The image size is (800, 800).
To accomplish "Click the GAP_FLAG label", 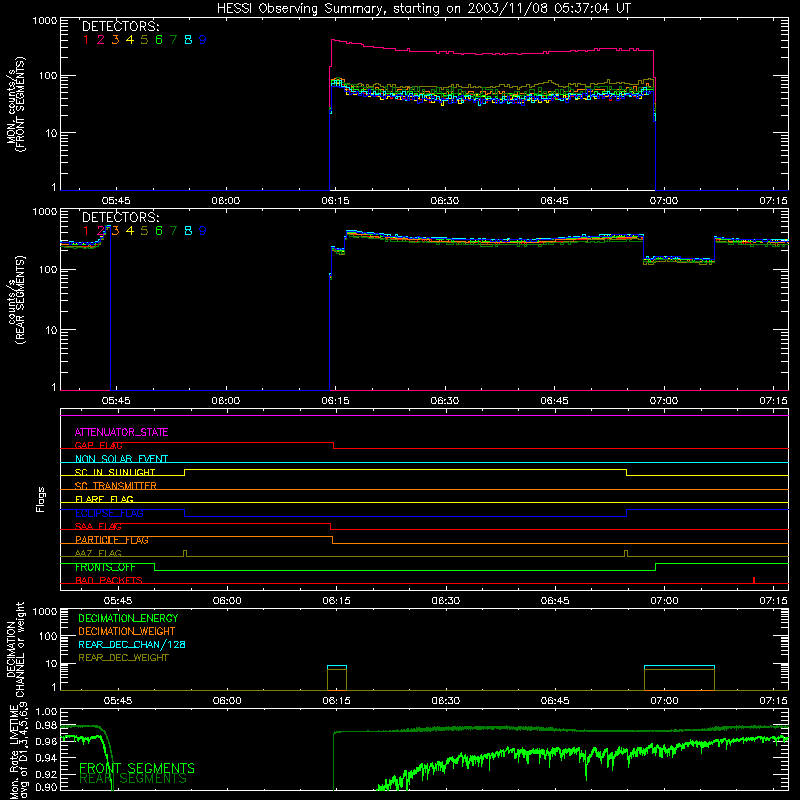I will 98,445.
